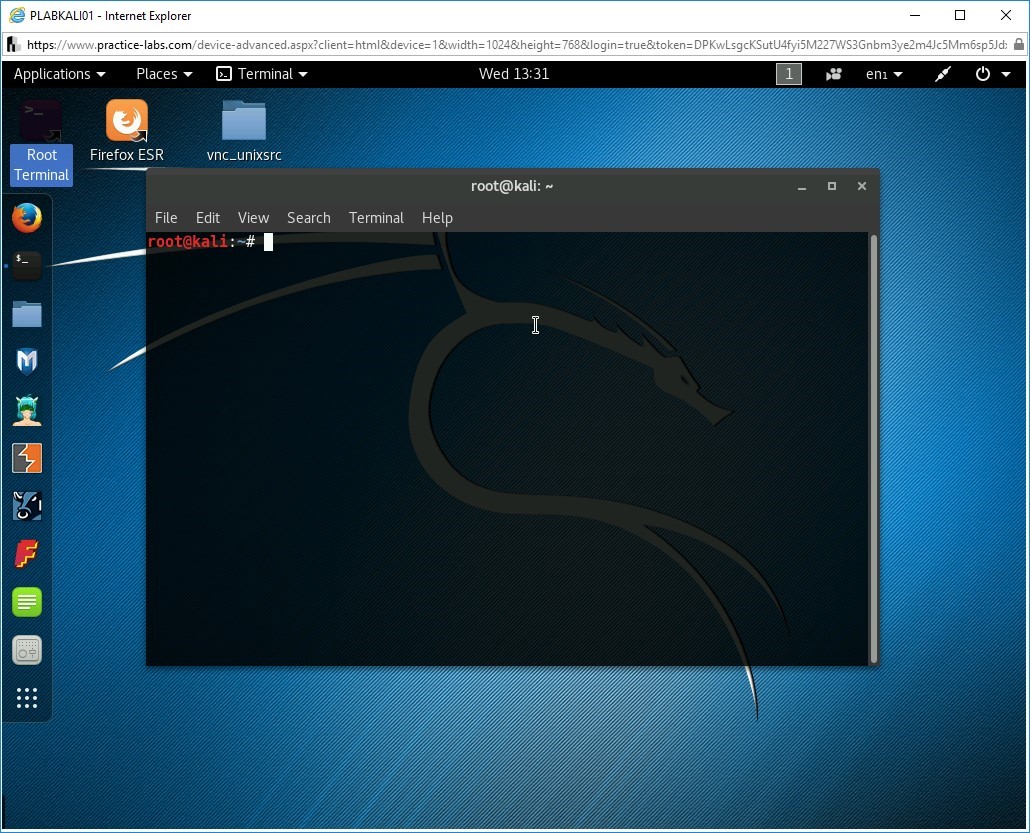Open the terminal Edit menu
Image resolution: width=1030 pixels, height=833 pixels.
[208, 218]
